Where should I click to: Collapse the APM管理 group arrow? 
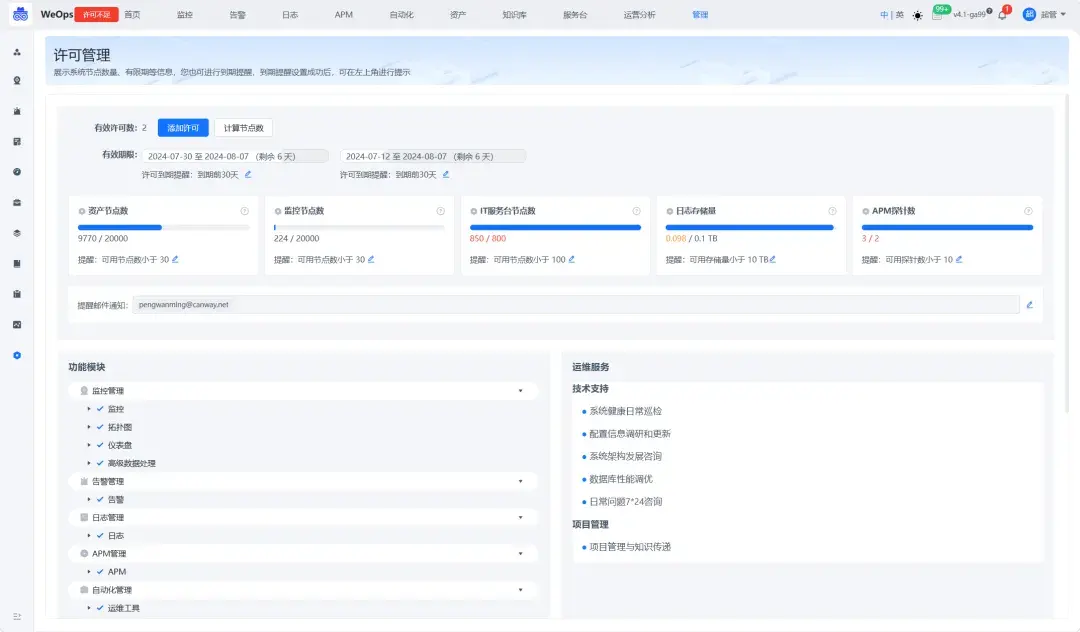click(x=521, y=554)
